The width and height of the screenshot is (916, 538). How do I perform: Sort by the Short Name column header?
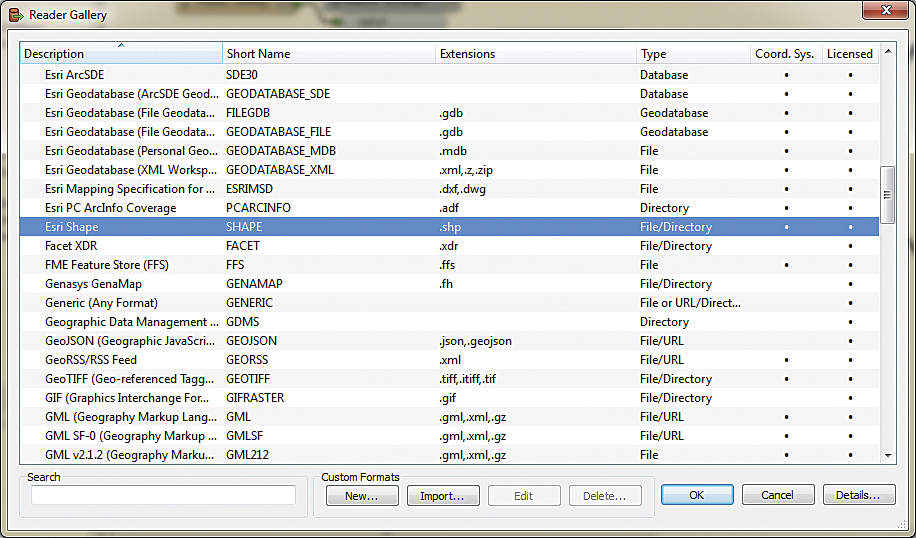point(328,53)
